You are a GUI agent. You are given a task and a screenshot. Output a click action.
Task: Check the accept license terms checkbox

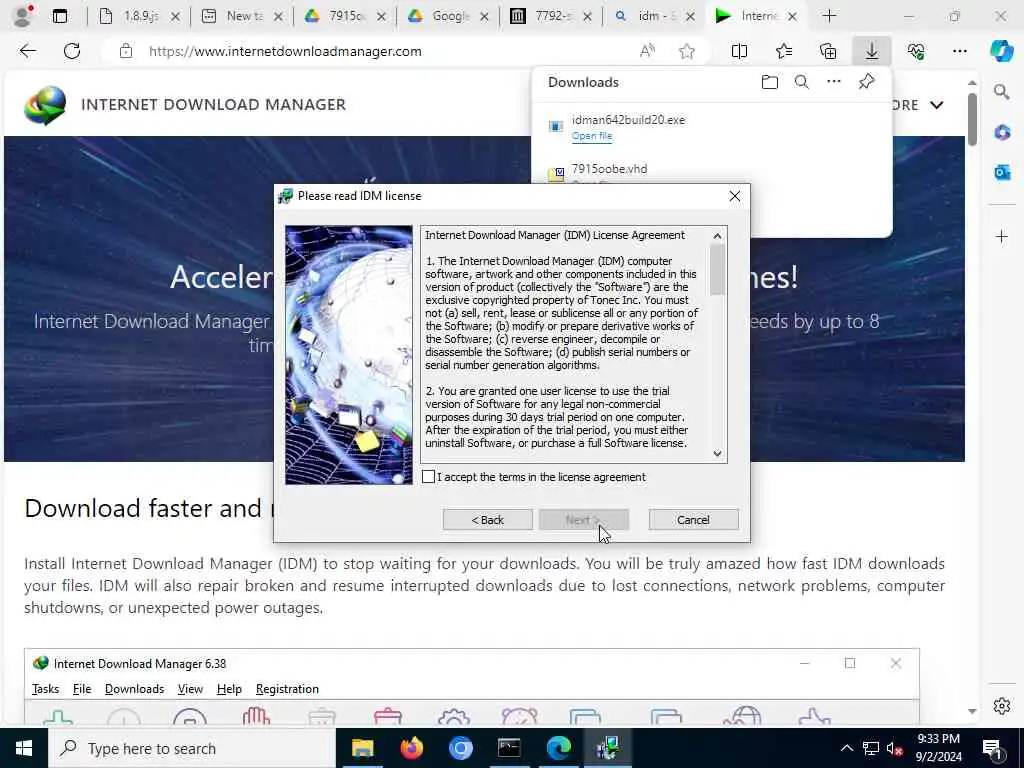coord(428,477)
